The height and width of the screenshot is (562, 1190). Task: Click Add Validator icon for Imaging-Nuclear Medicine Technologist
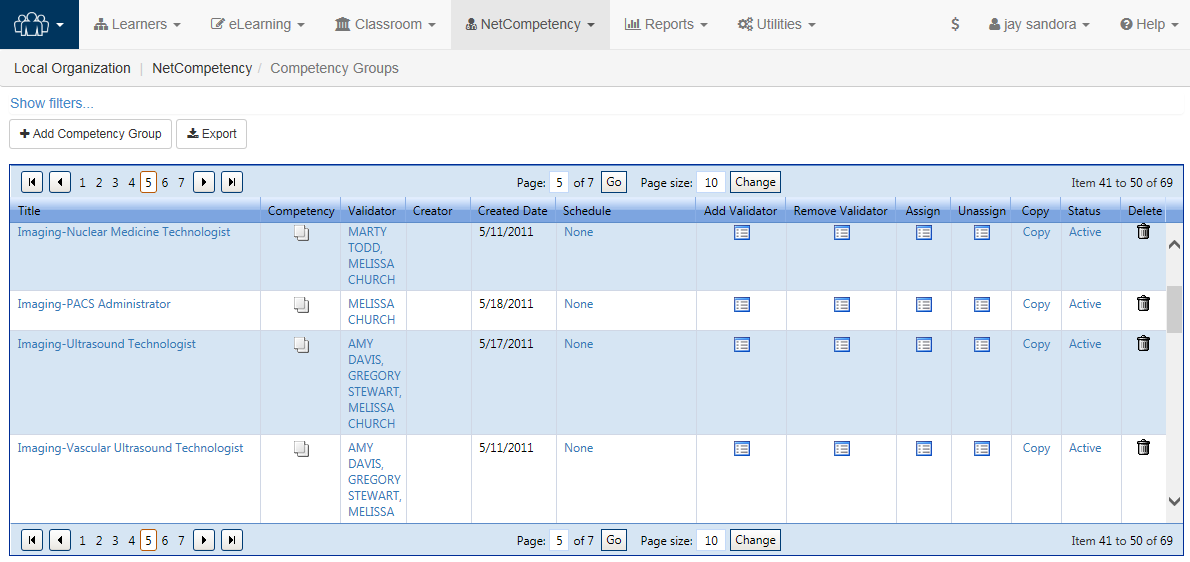tap(742, 232)
